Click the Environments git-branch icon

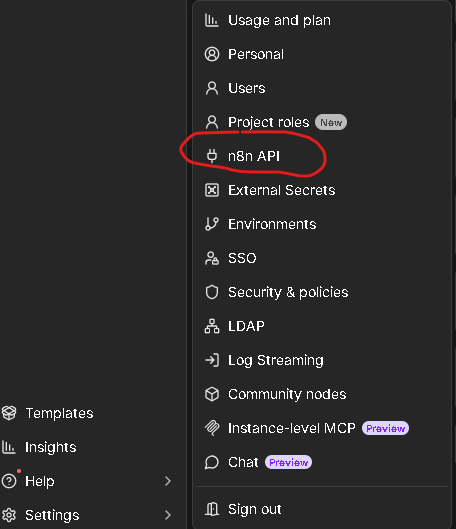[212, 224]
